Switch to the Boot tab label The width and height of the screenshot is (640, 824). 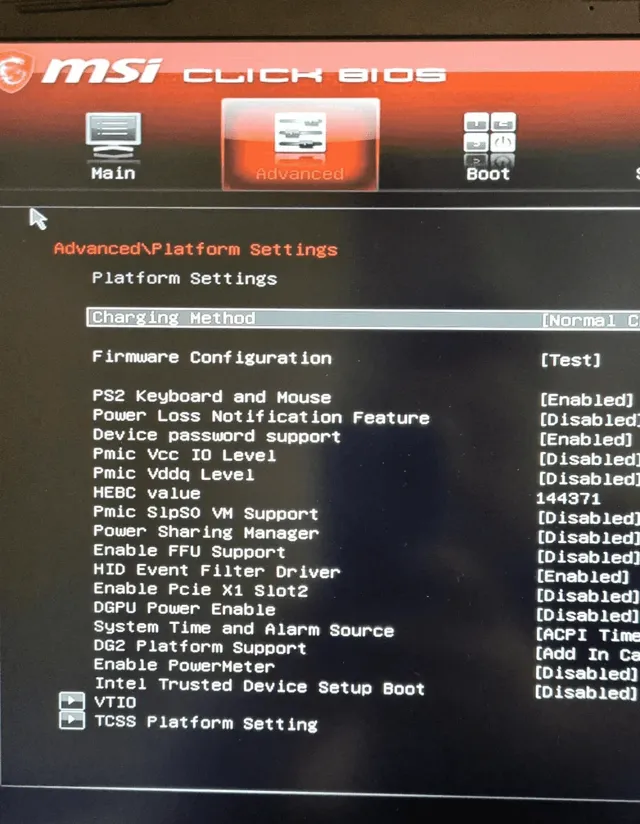pyautogui.click(x=488, y=174)
